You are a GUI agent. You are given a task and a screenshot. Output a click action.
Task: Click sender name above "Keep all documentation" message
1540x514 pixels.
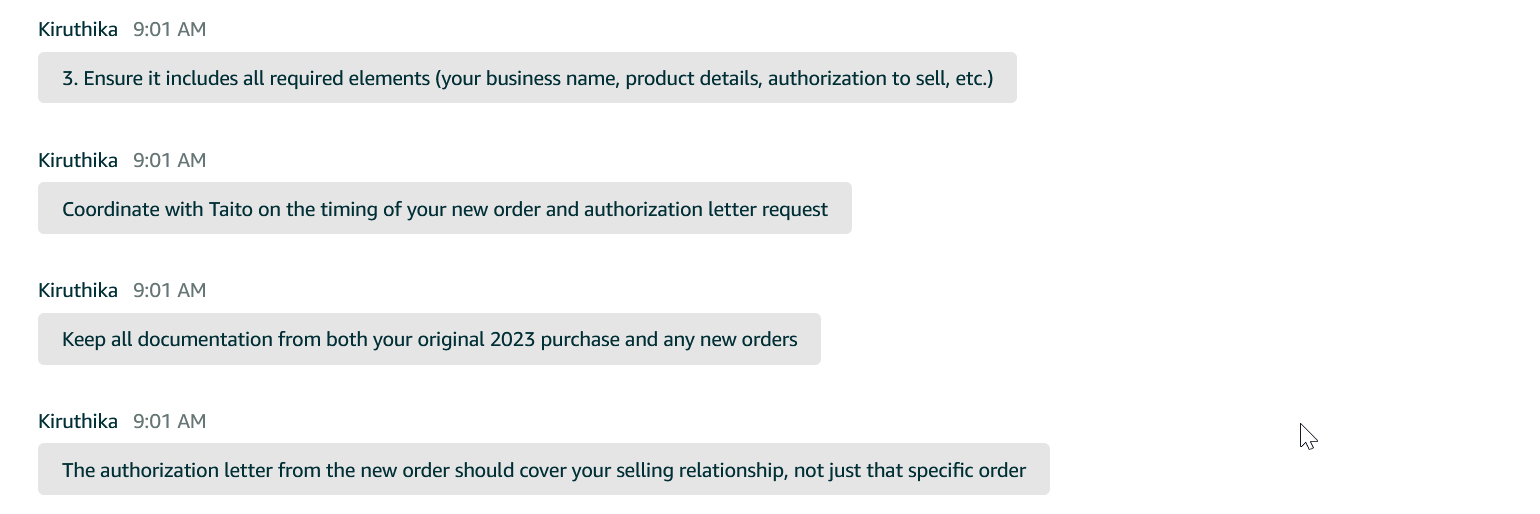click(78, 290)
